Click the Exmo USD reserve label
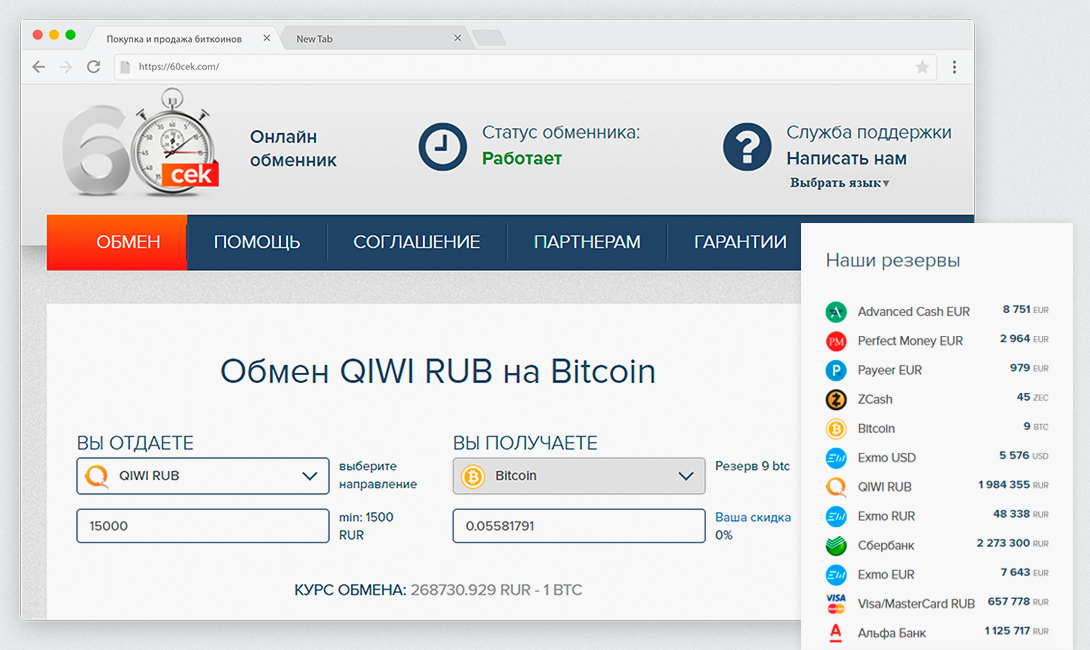 [x=886, y=457]
